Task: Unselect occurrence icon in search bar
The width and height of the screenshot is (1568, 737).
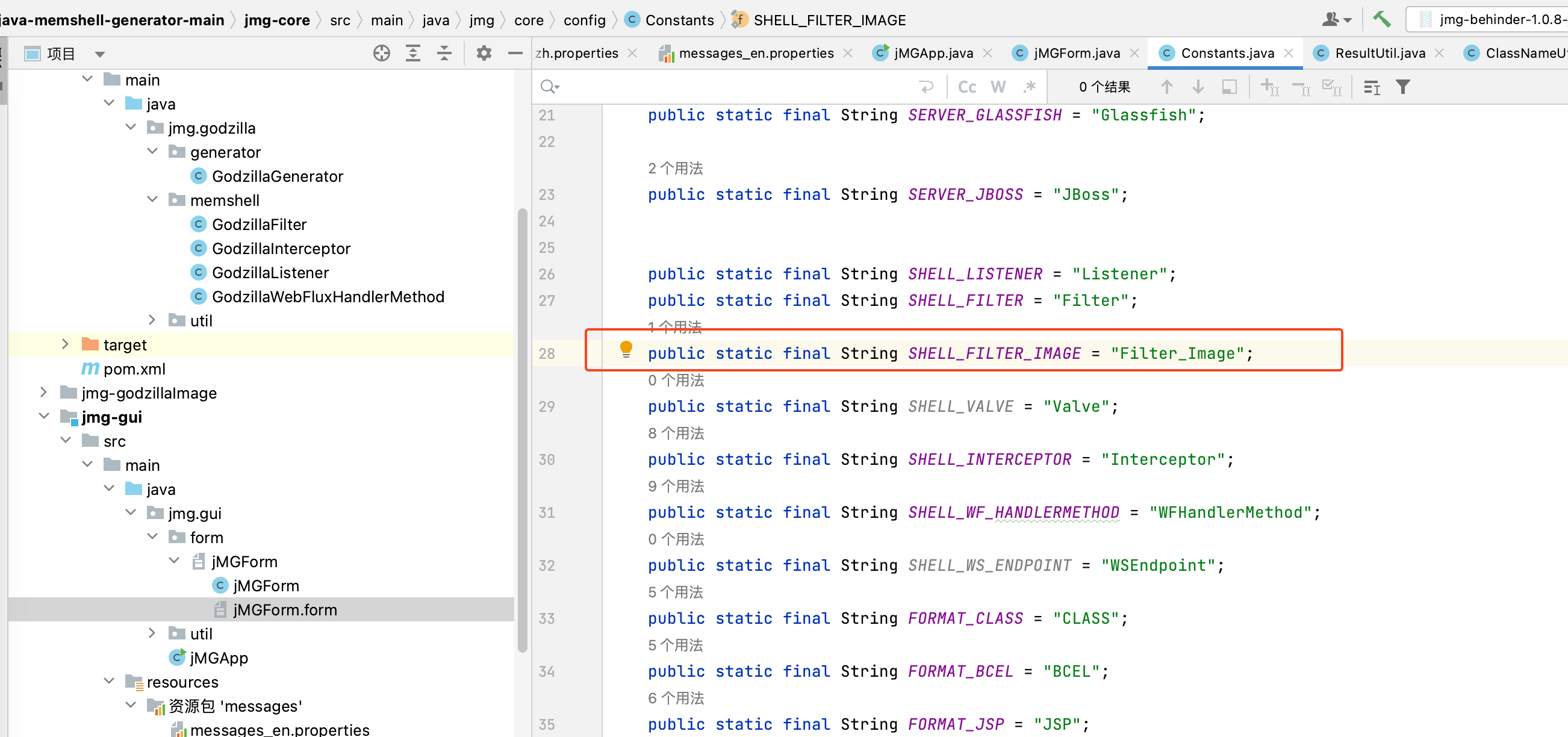Action: [1301, 89]
